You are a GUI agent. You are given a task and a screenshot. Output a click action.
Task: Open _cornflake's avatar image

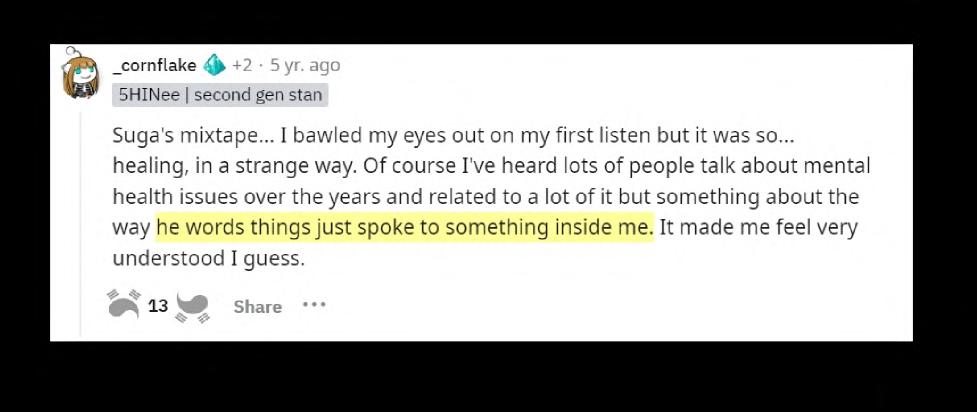[80, 73]
